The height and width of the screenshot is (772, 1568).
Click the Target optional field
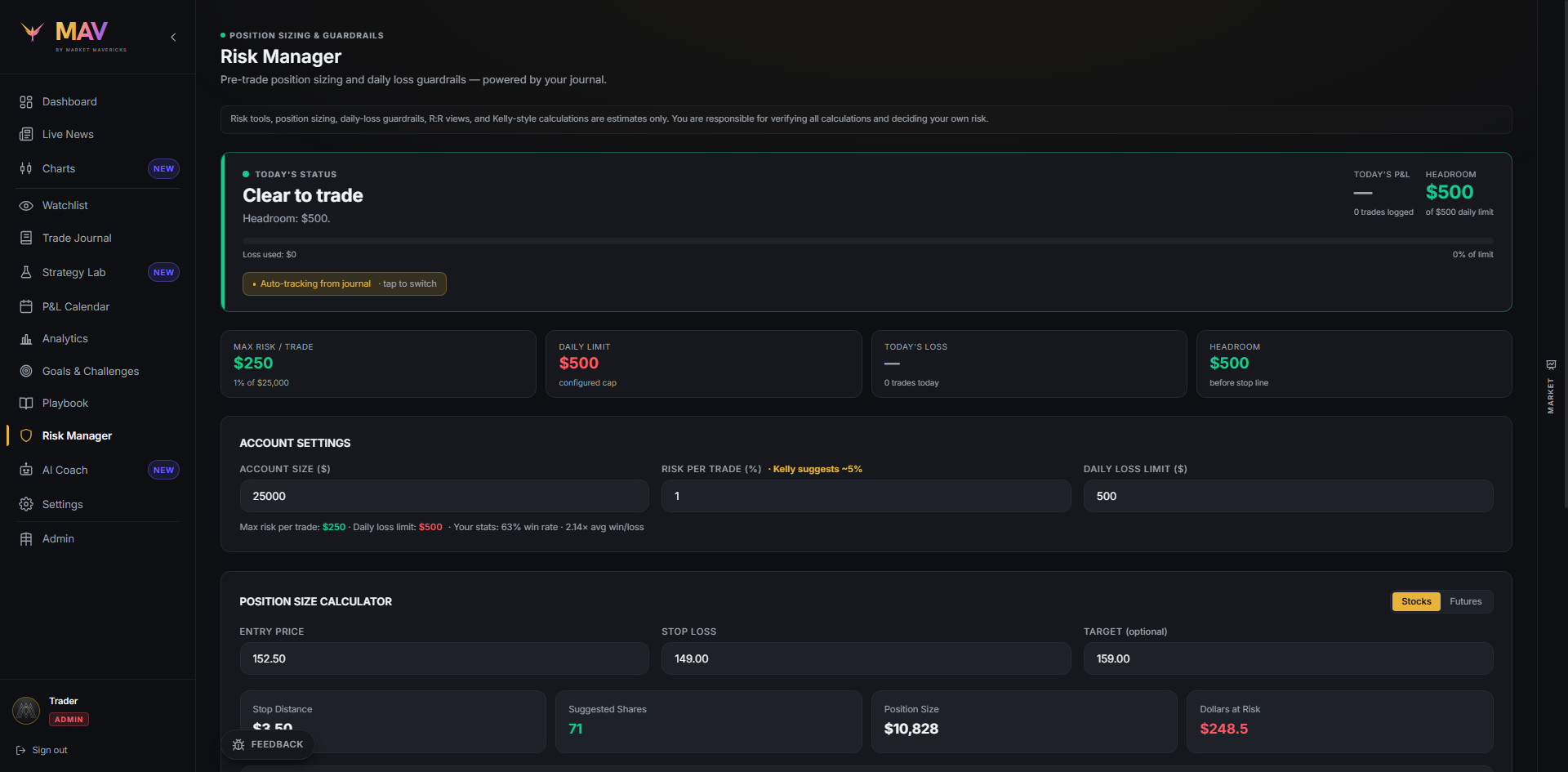tap(1288, 659)
